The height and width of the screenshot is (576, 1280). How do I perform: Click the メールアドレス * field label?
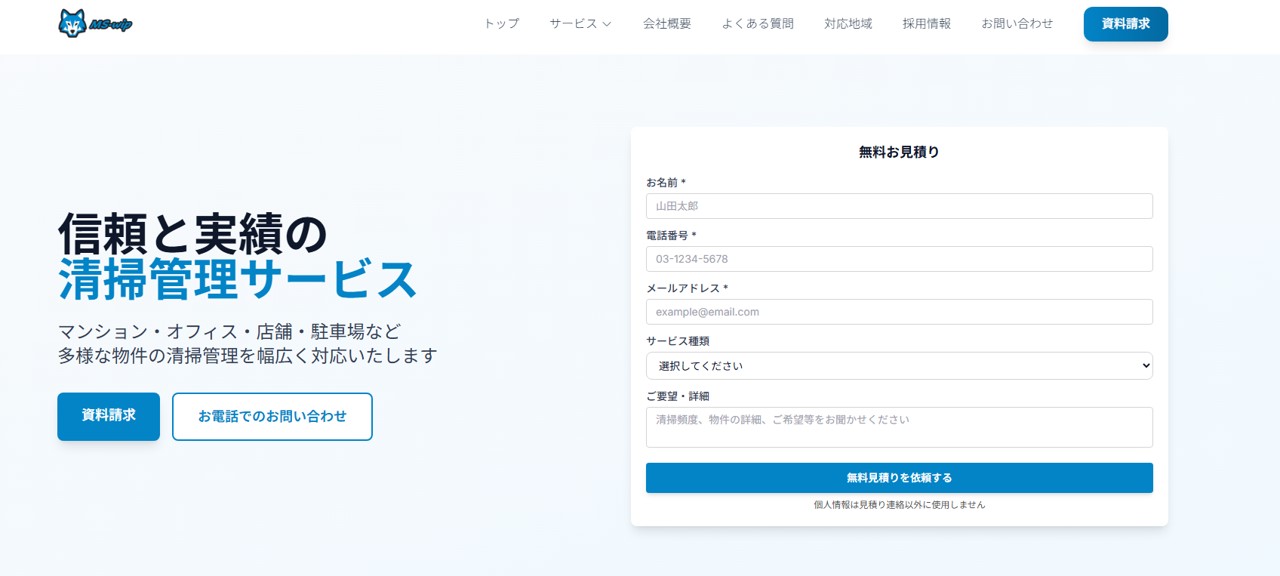(x=687, y=288)
